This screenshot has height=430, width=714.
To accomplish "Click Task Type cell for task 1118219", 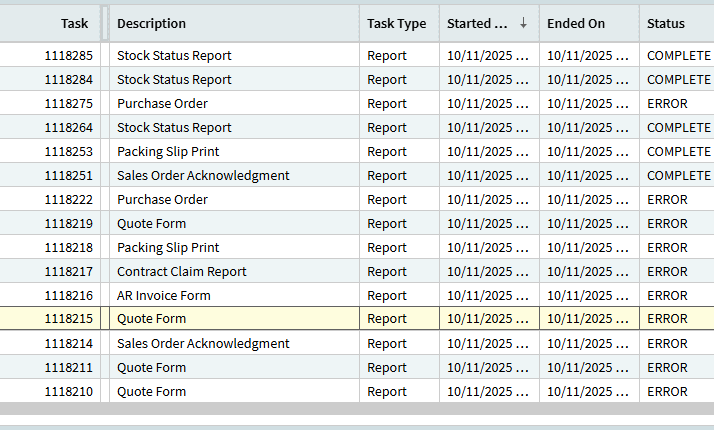I will 387,223.
